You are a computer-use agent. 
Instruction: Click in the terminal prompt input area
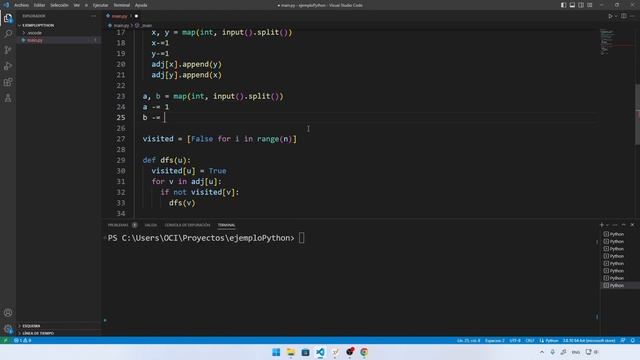click(x=301, y=238)
